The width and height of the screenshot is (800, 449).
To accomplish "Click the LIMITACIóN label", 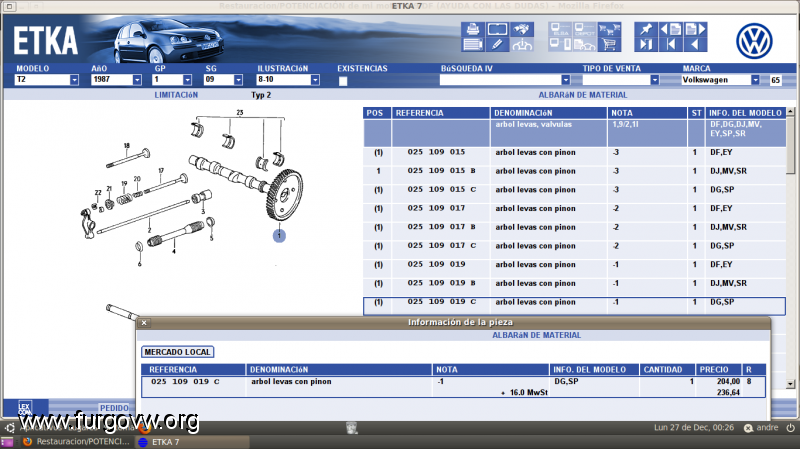I will pos(176,95).
